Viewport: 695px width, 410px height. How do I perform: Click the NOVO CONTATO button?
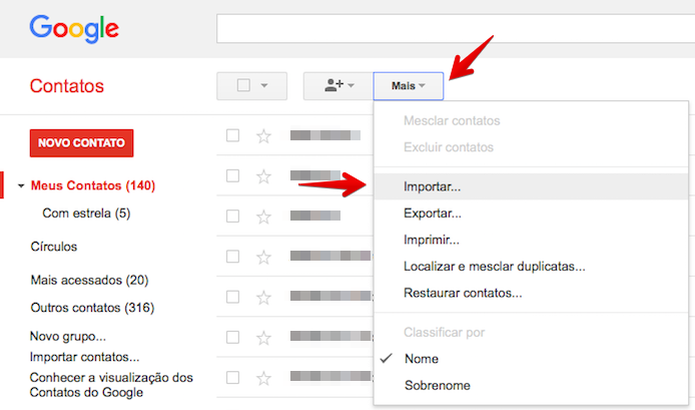pos(82,143)
